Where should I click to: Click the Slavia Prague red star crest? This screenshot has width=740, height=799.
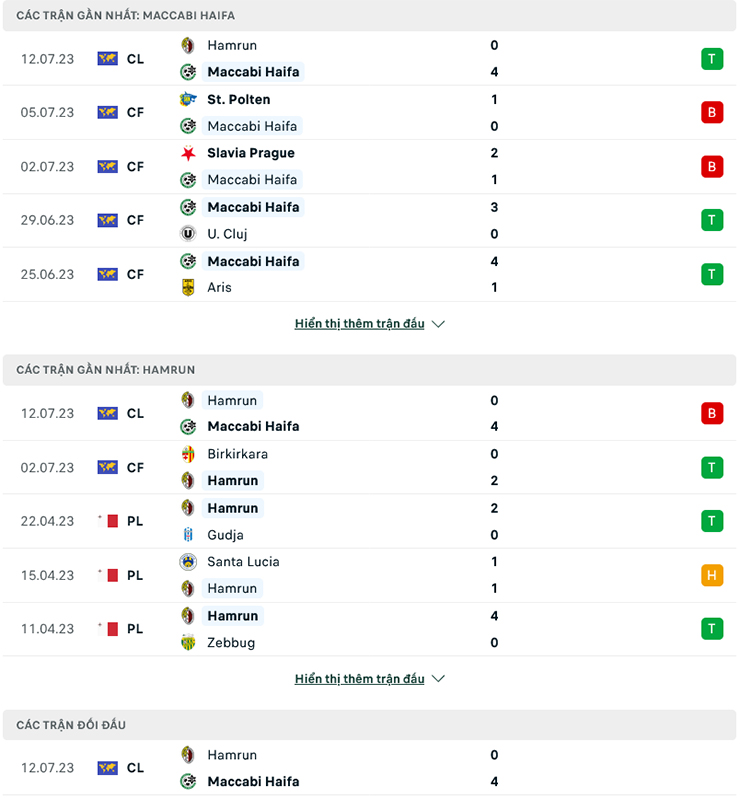(x=188, y=153)
